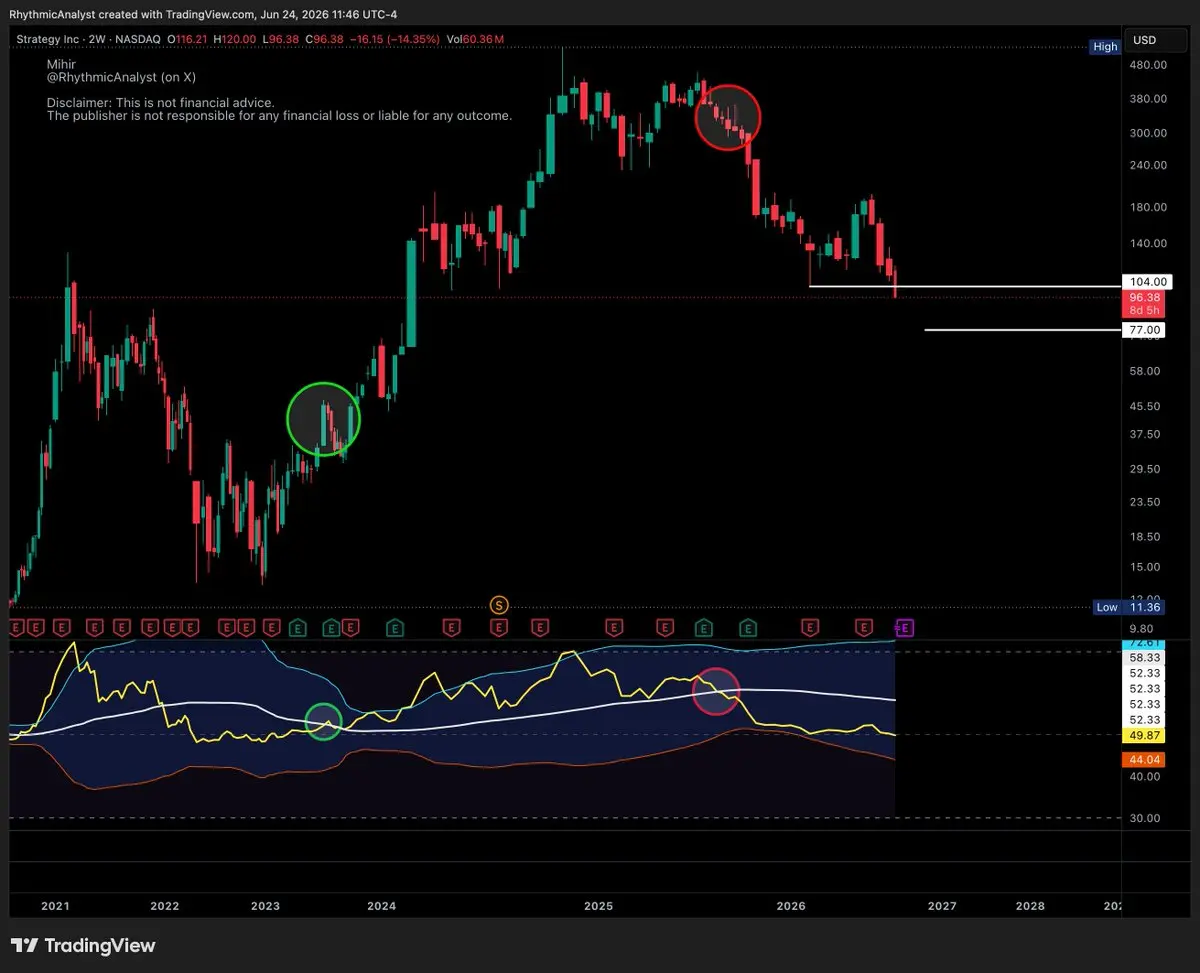Viewport: 1200px width, 973px height.
Task: Click the 140.00 price axis value
Action: click(1147, 243)
